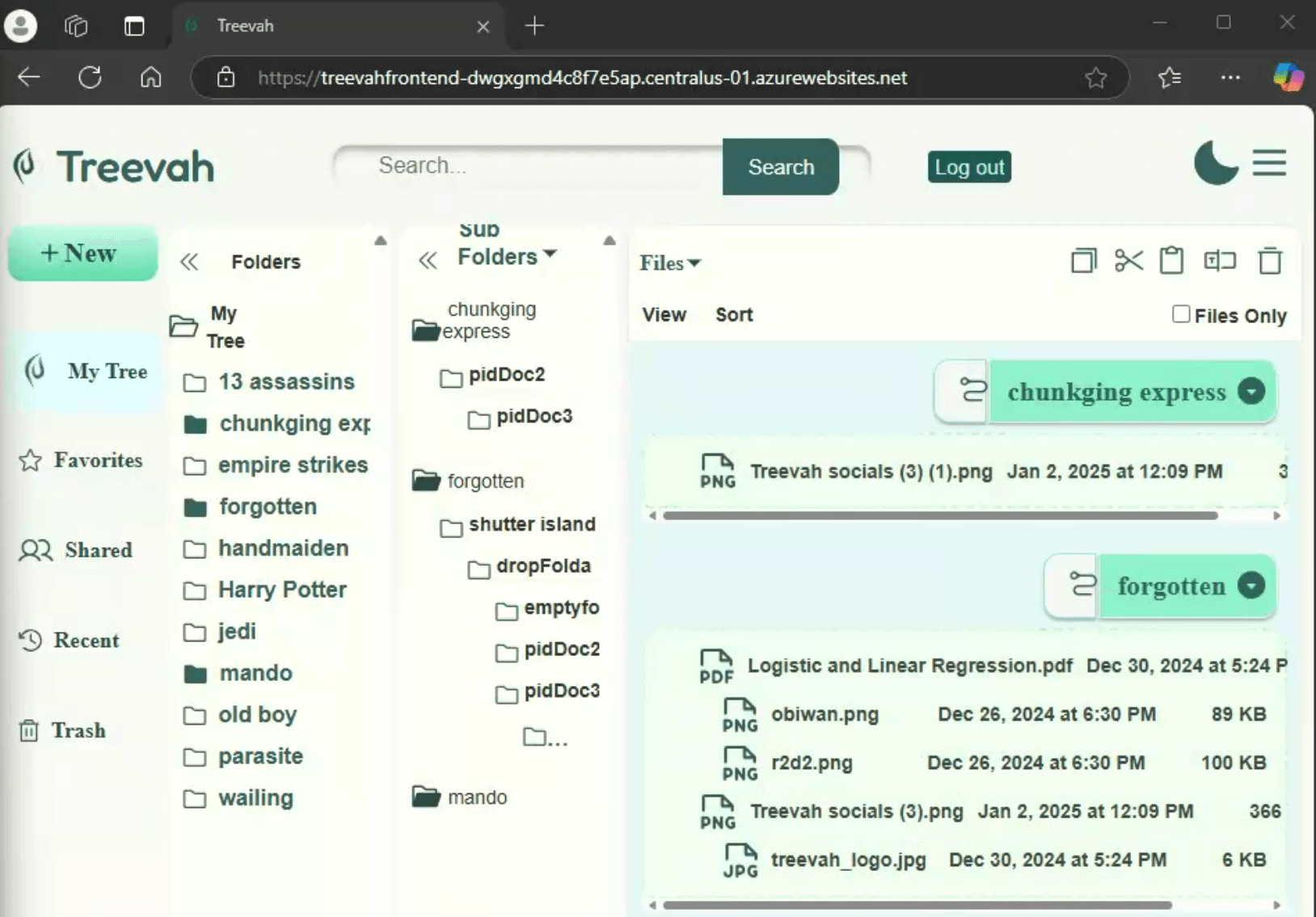This screenshot has height=917, width=1316.
Task: Select the 13 assassins folder
Action: (x=268, y=381)
